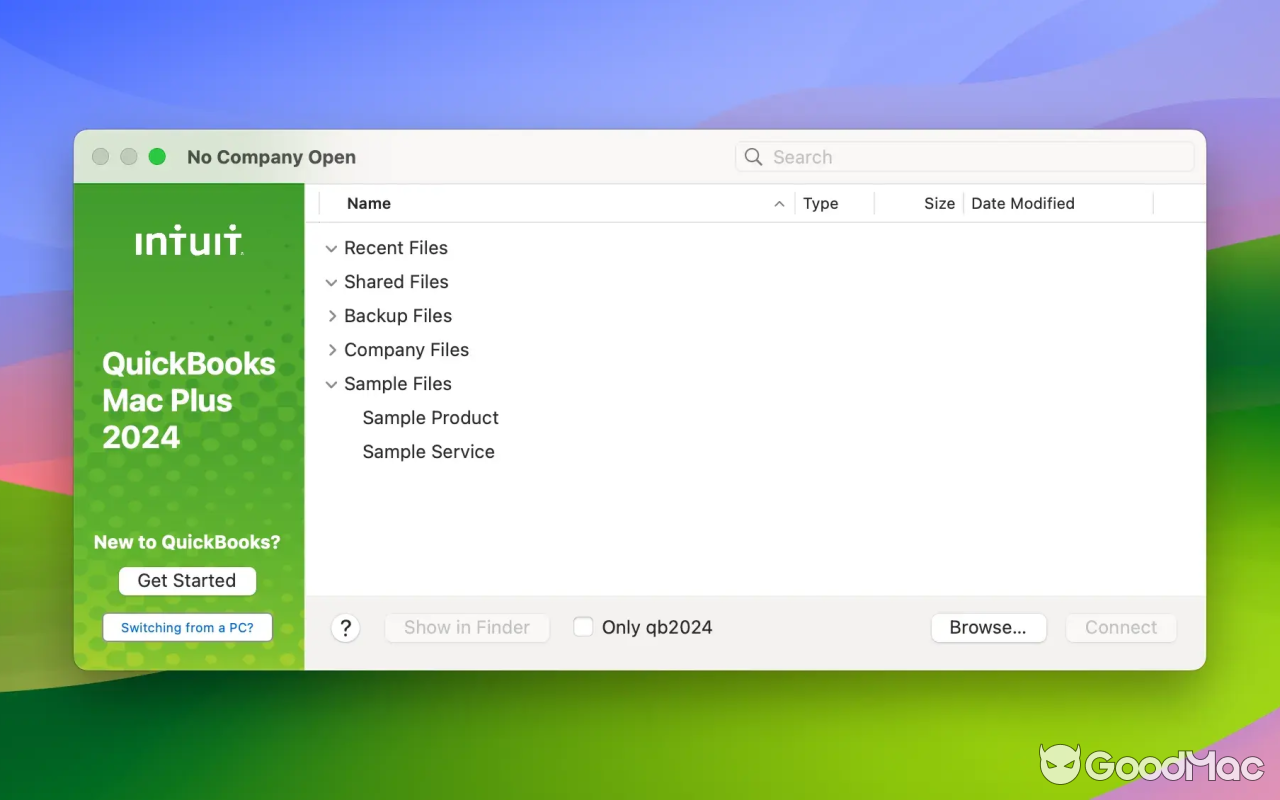Click the sort arrow on the Name column
This screenshot has height=800, width=1280.
pos(779,203)
